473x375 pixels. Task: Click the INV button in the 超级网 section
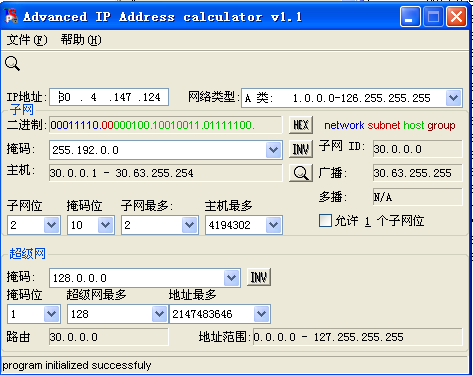259,277
